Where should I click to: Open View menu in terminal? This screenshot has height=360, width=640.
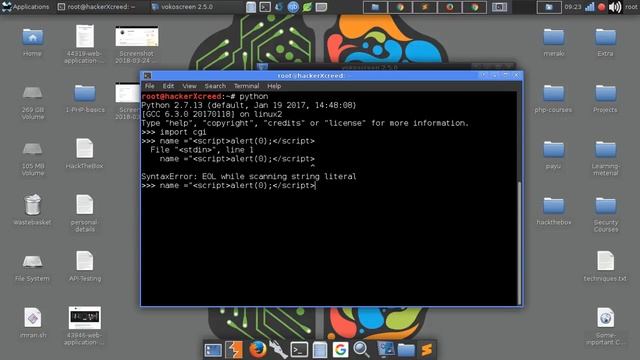(189, 86)
